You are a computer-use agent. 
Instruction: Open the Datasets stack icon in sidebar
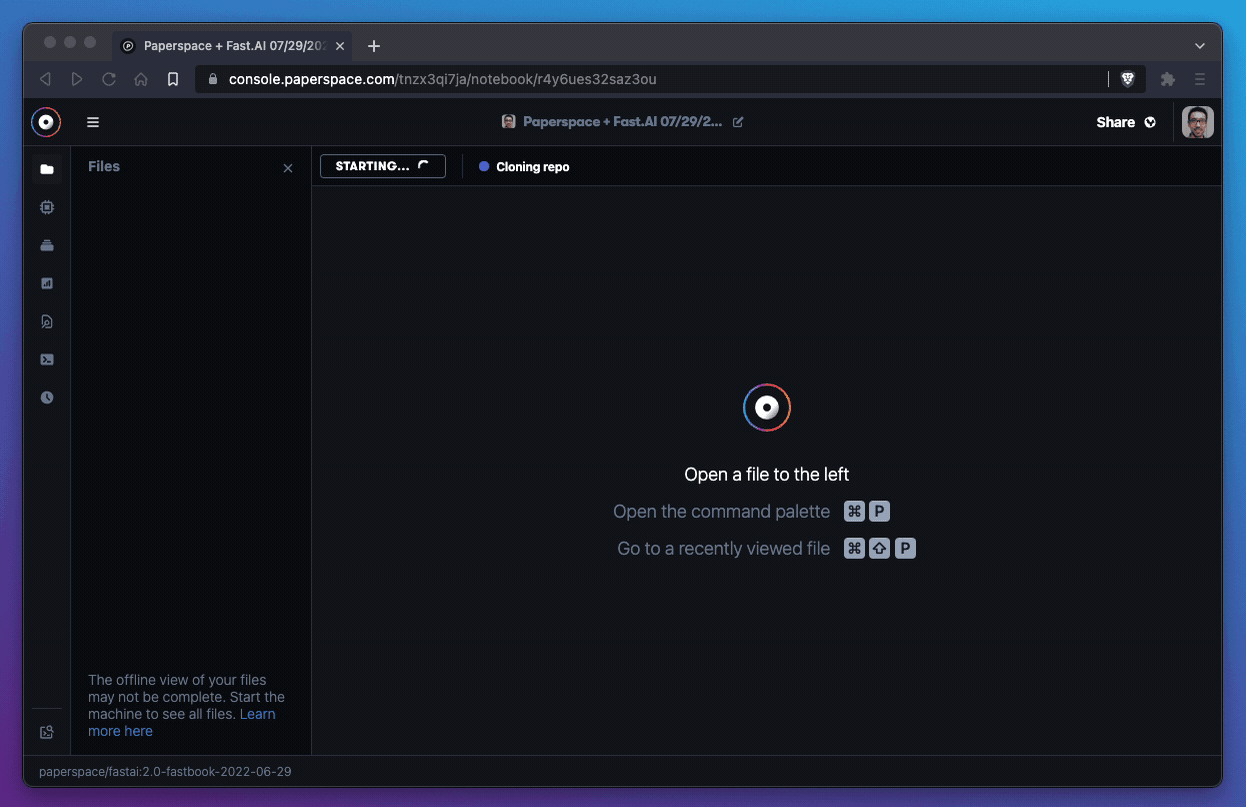click(x=47, y=245)
